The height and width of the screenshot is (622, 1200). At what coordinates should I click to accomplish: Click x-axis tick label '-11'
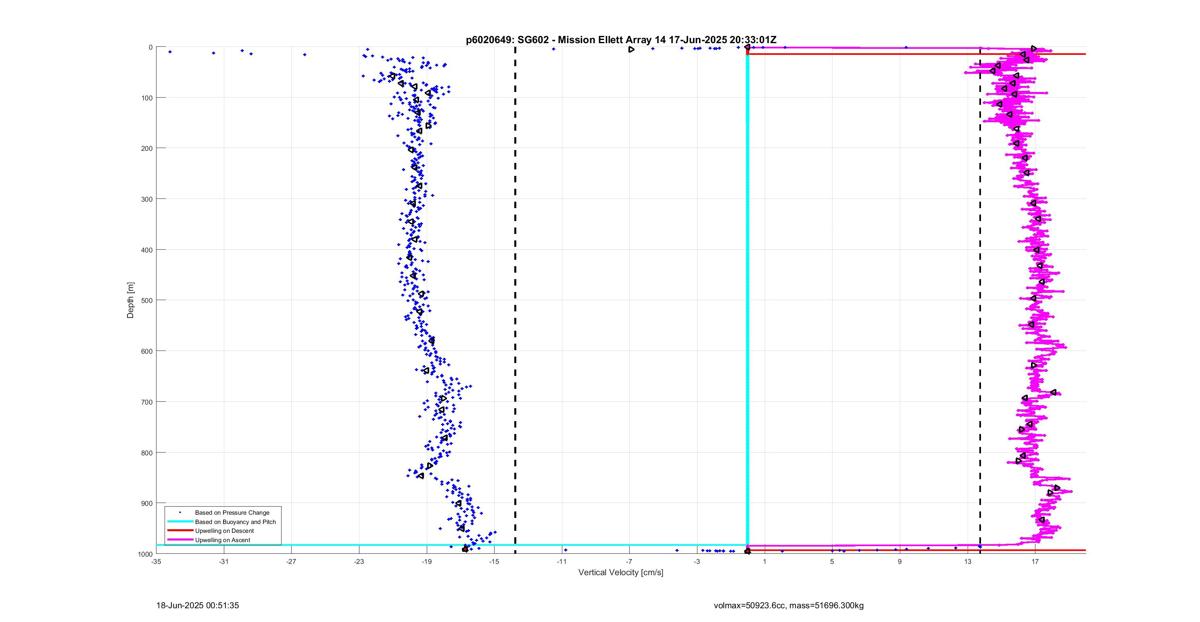pos(562,561)
